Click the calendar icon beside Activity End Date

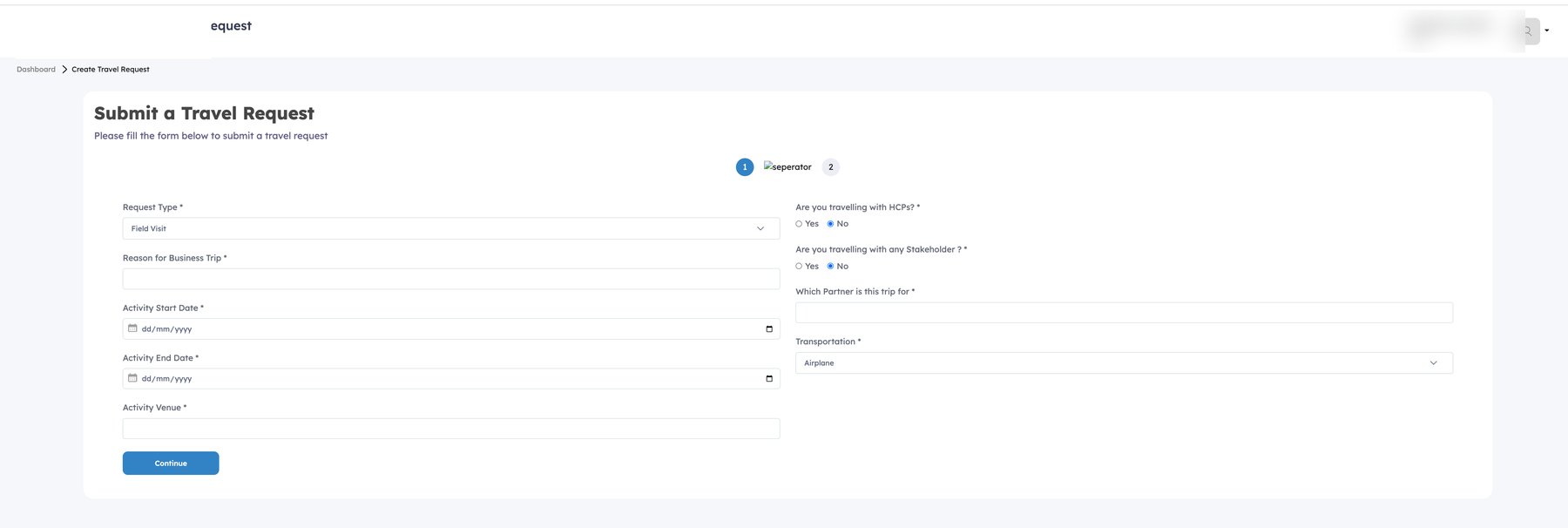tap(132, 378)
